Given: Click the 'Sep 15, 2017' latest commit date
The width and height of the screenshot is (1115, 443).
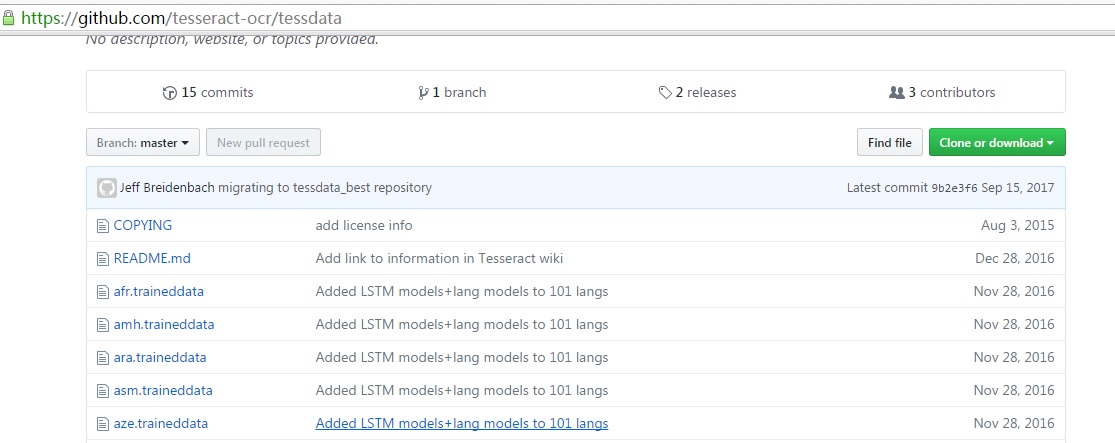Looking at the screenshot, I should [1018, 188].
